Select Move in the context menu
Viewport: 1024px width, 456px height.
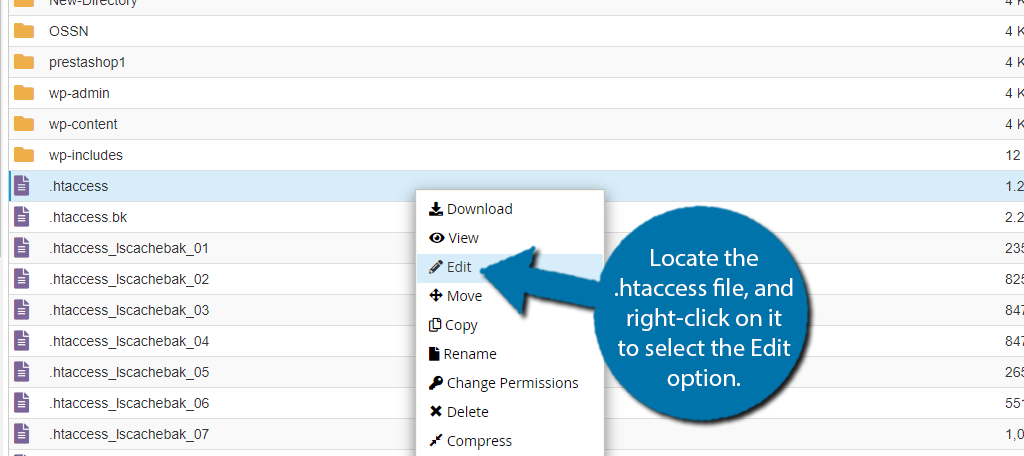tap(509, 296)
